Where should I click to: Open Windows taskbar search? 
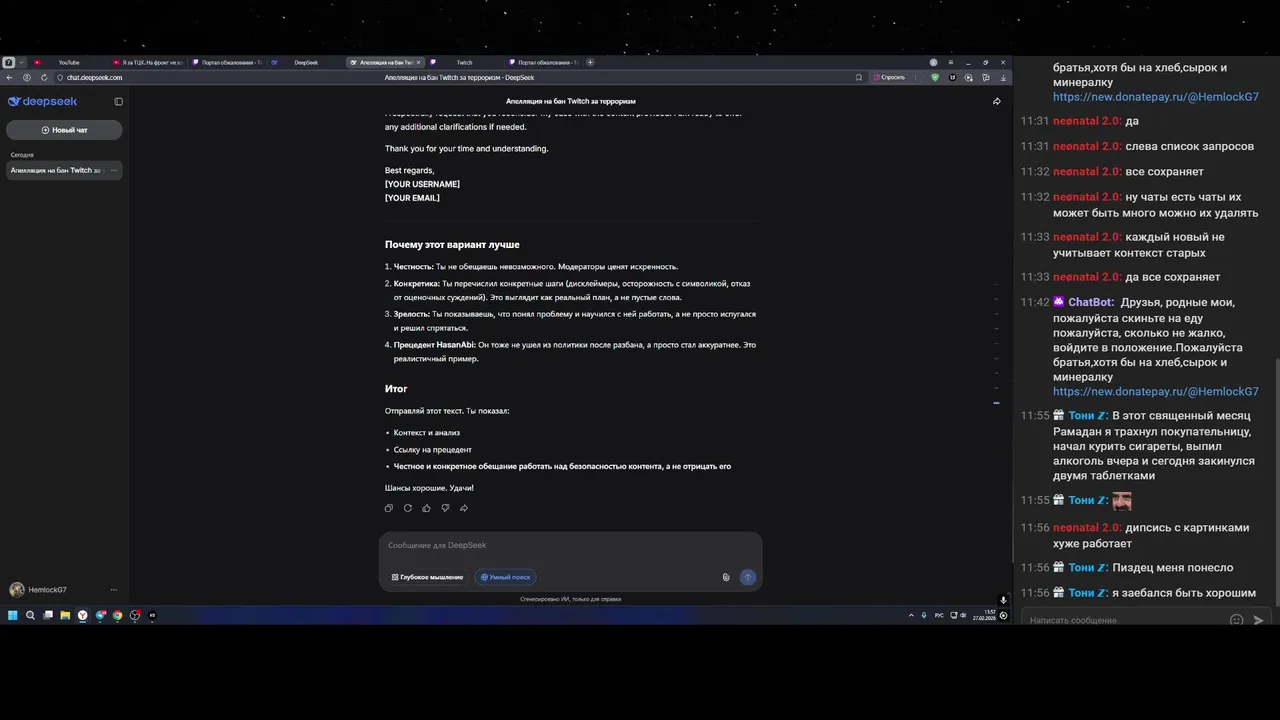(x=30, y=615)
